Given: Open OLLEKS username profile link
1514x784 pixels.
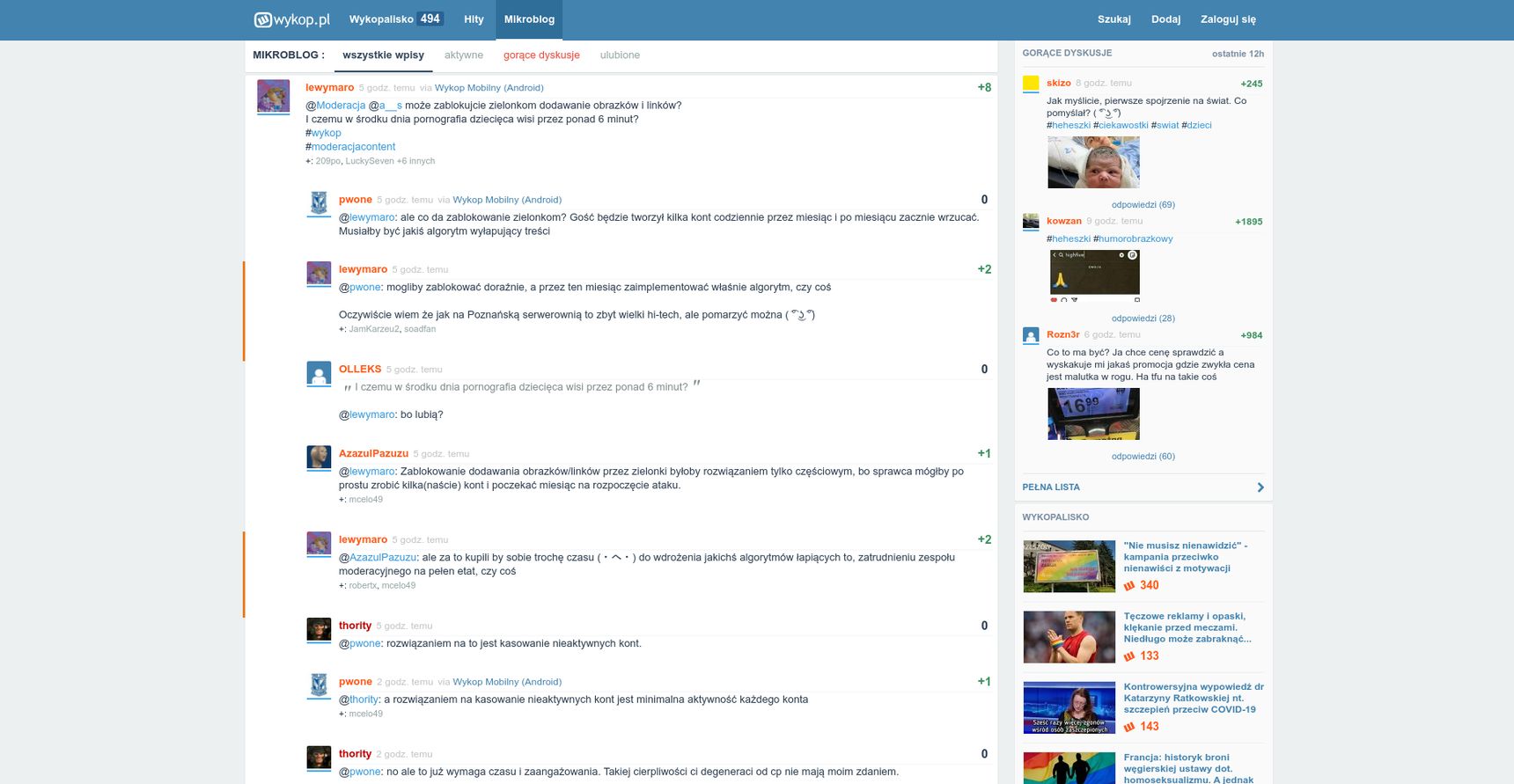Looking at the screenshot, I should [x=360, y=369].
